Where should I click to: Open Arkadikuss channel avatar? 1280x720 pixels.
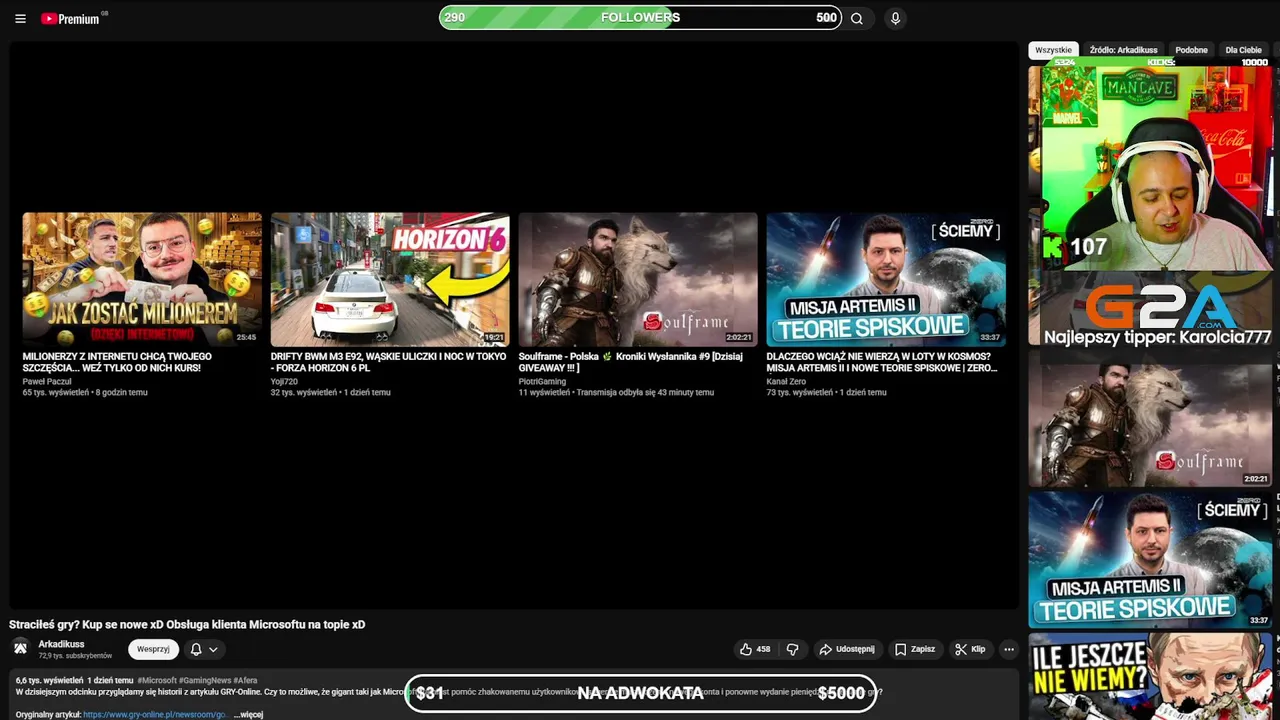(20, 649)
